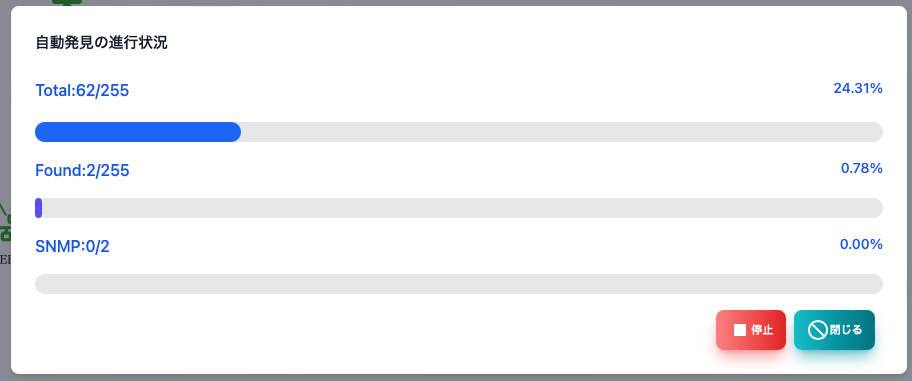Click the white square stop icon
The width and height of the screenshot is (912, 381).
739,330
